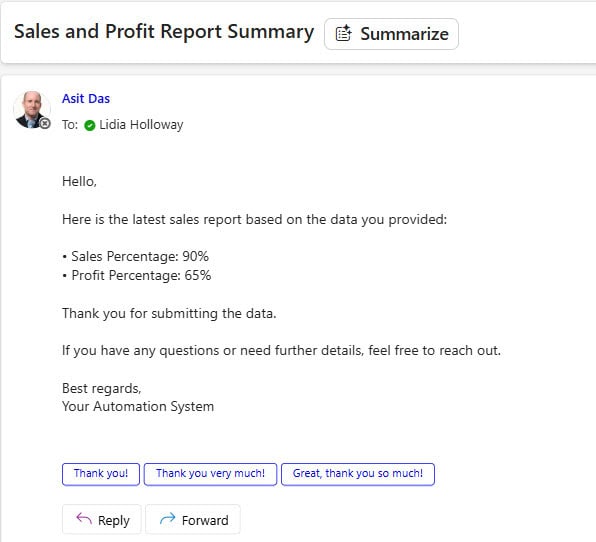Click the Sales Percentage: 90% line
The image size is (596, 542).
coord(136,256)
